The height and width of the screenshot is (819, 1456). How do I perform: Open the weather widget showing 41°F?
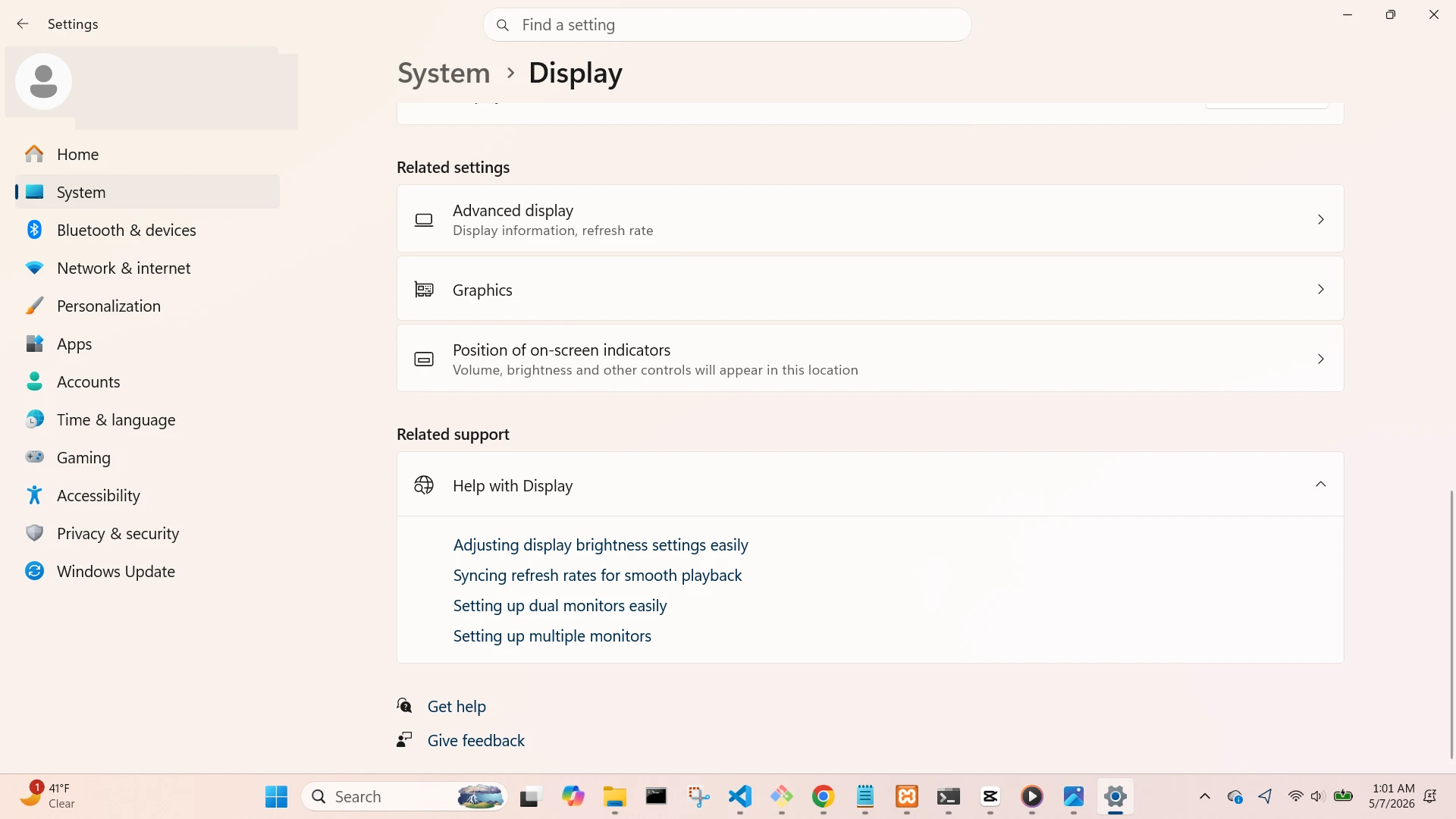pyautogui.click(x=49, y=796)
